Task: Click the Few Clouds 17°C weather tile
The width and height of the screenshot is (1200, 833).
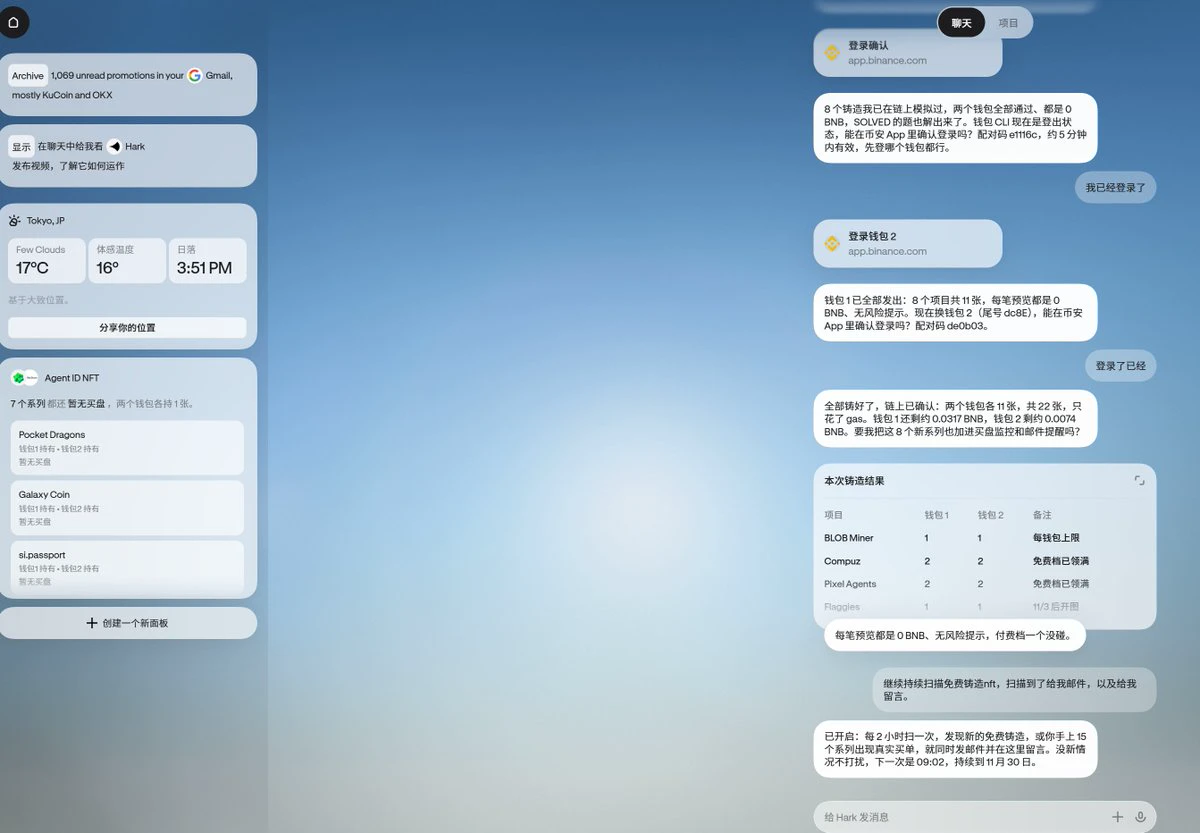Action: pos(47,261)
